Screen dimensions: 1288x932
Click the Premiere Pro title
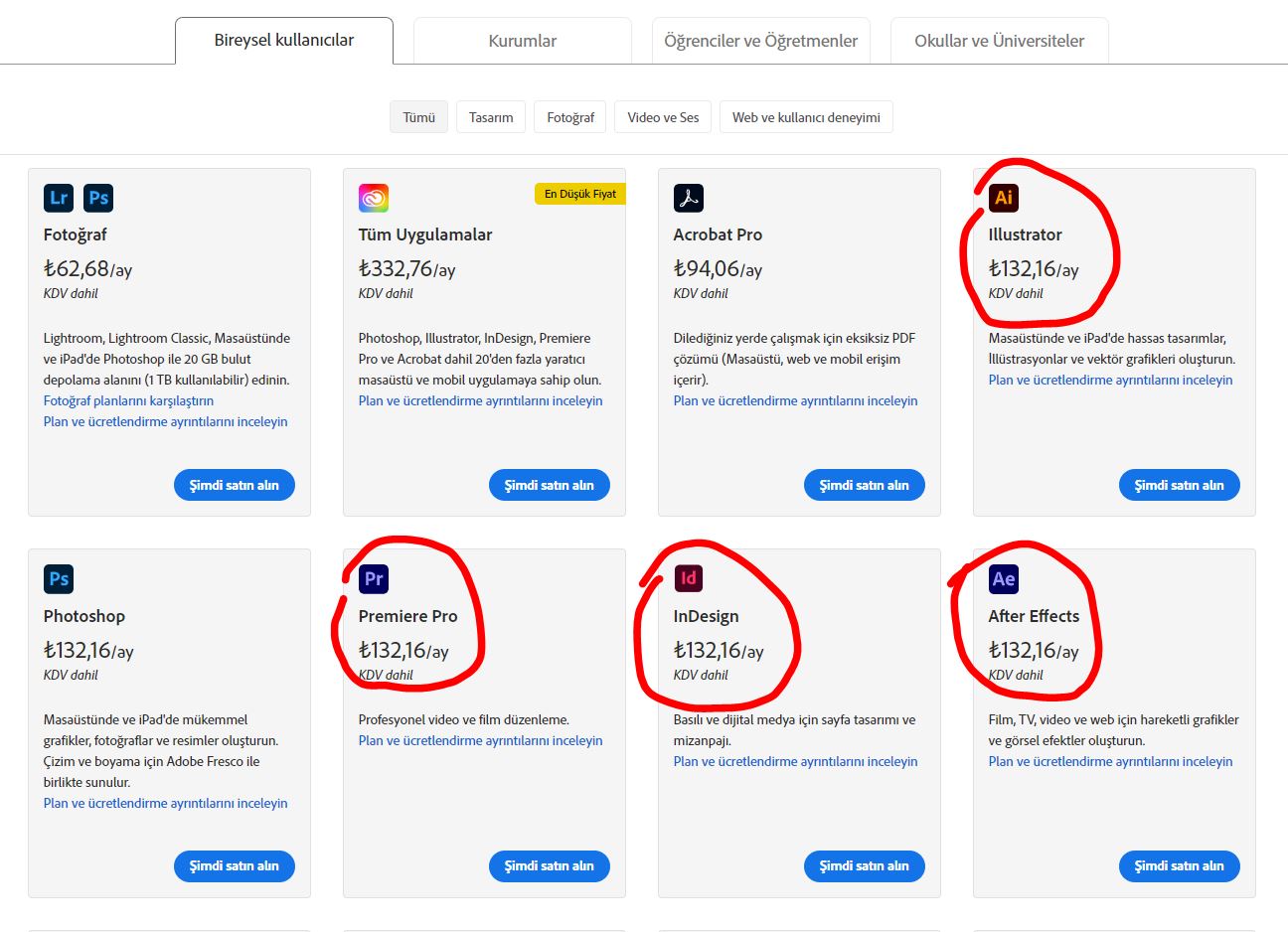408,616
